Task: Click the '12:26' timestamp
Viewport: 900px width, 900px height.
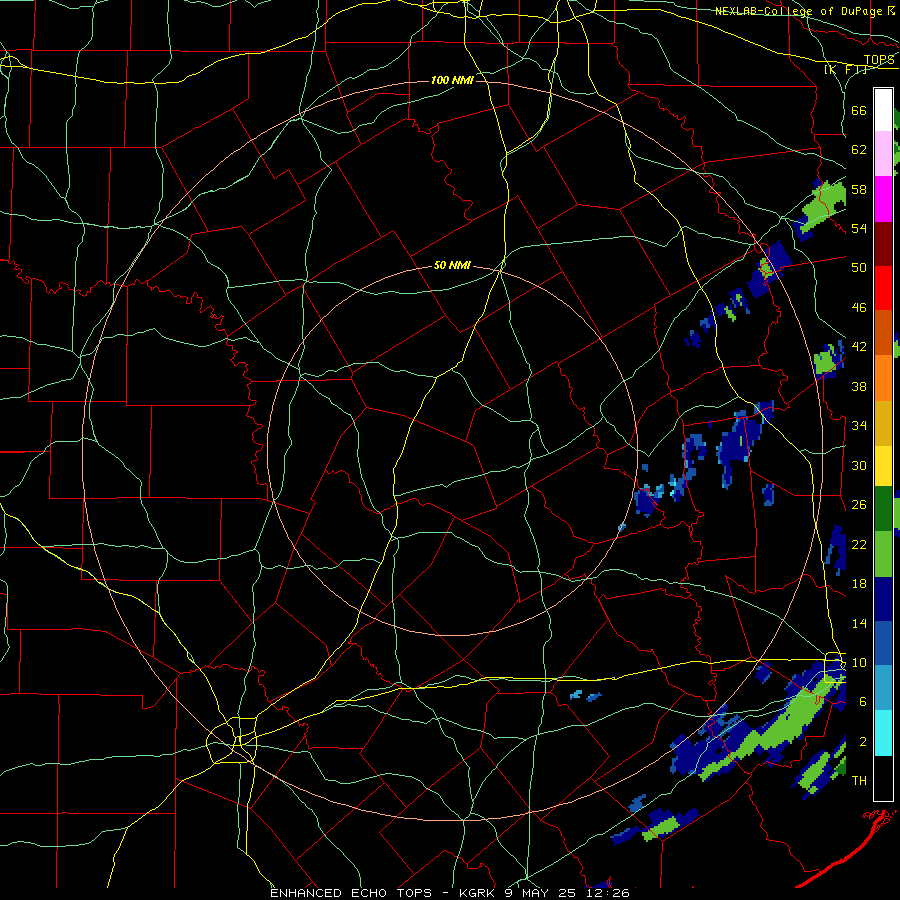Action: point(610,893)
